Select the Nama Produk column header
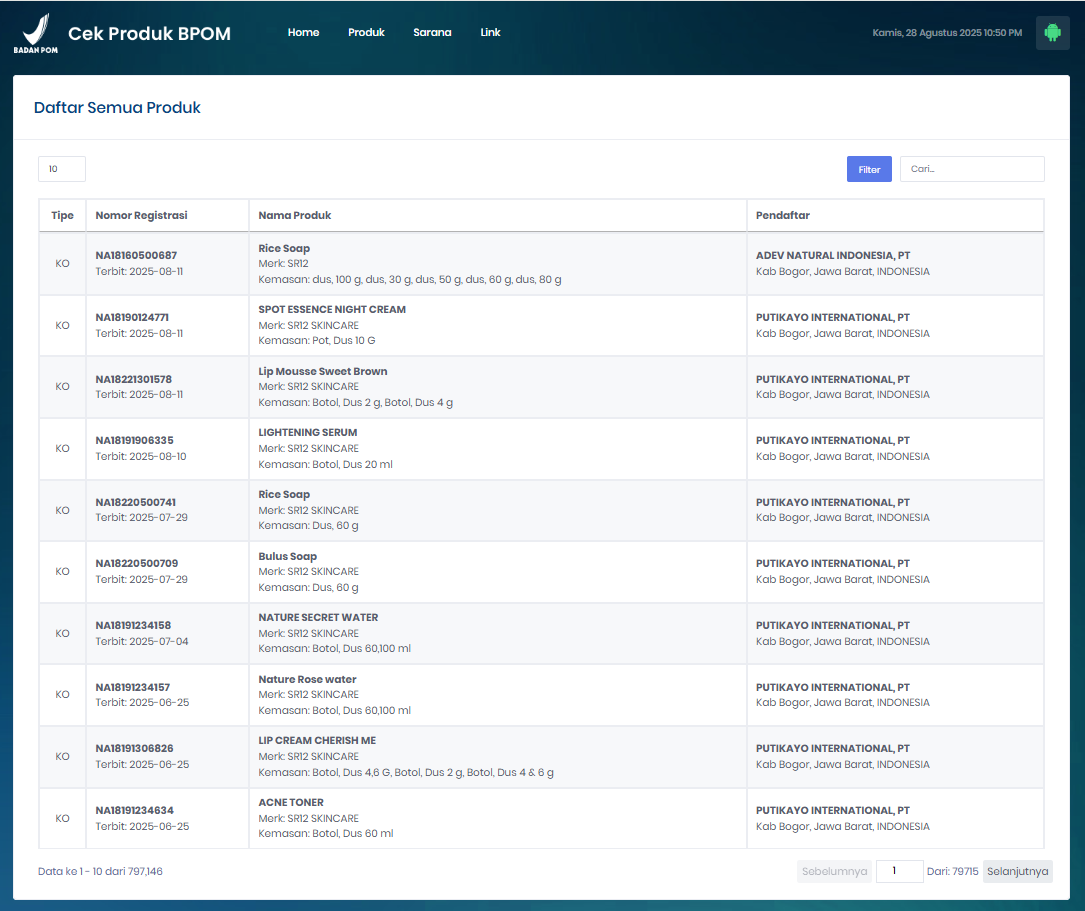 295,215
